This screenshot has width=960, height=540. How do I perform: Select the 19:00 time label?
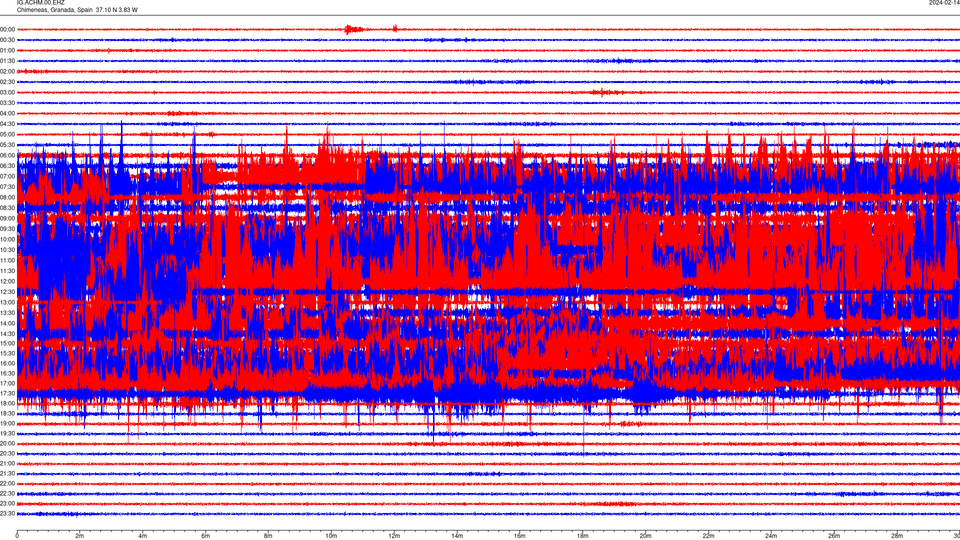pyautogui.click(x=7, y=424)
